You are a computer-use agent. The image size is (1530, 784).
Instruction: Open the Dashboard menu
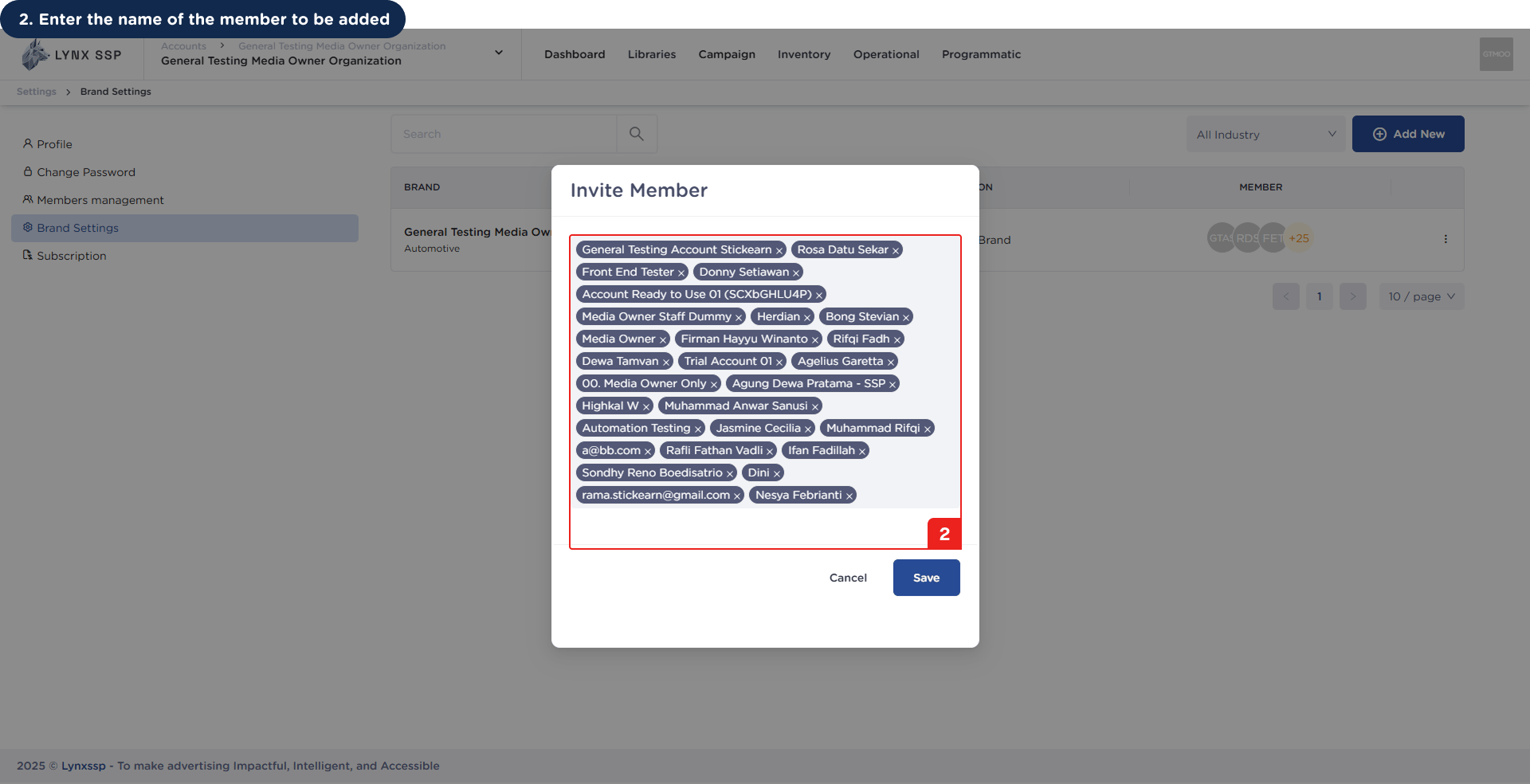(x=575, y=54)
